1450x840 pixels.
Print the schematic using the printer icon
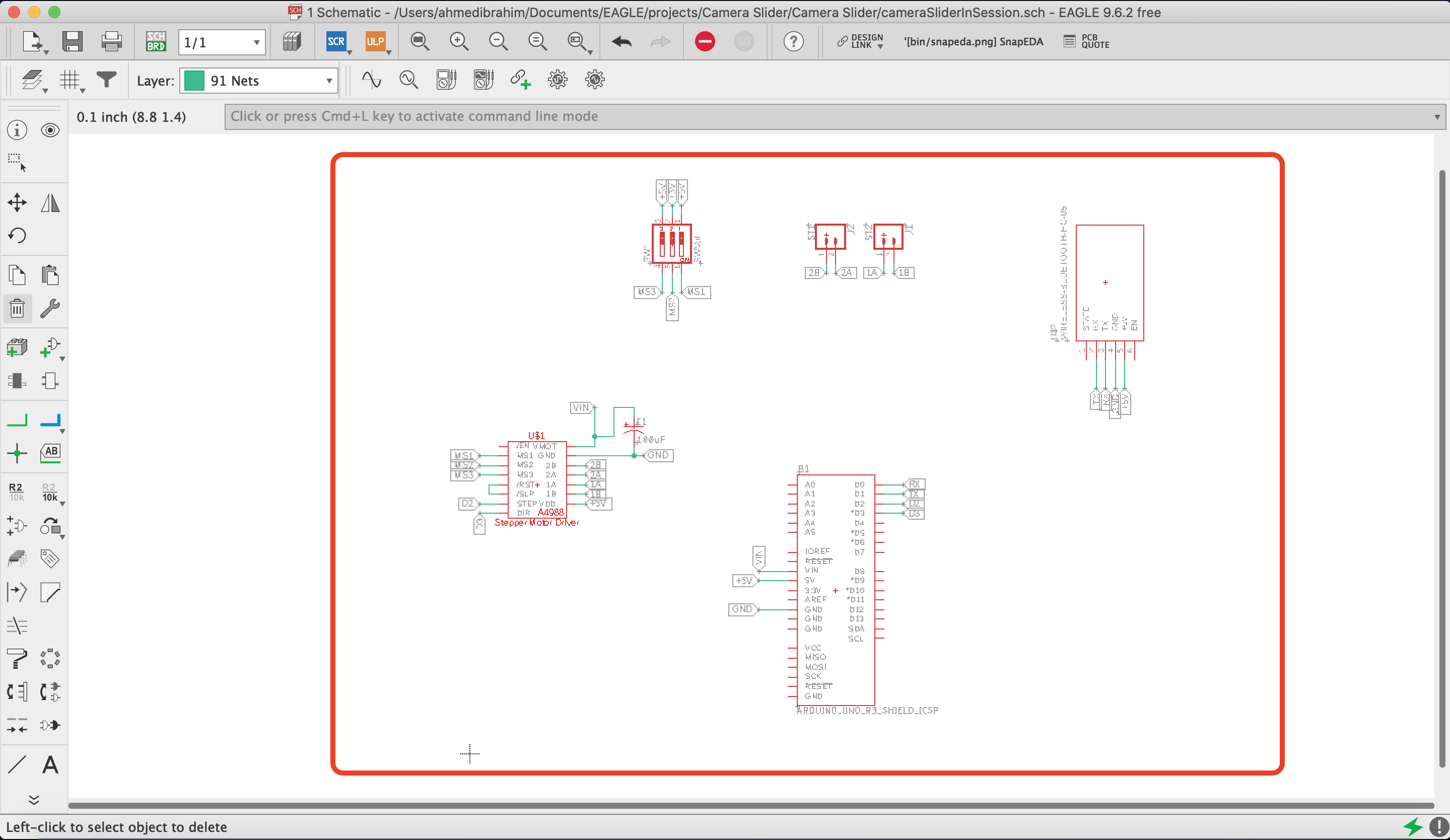pos(111,41)
